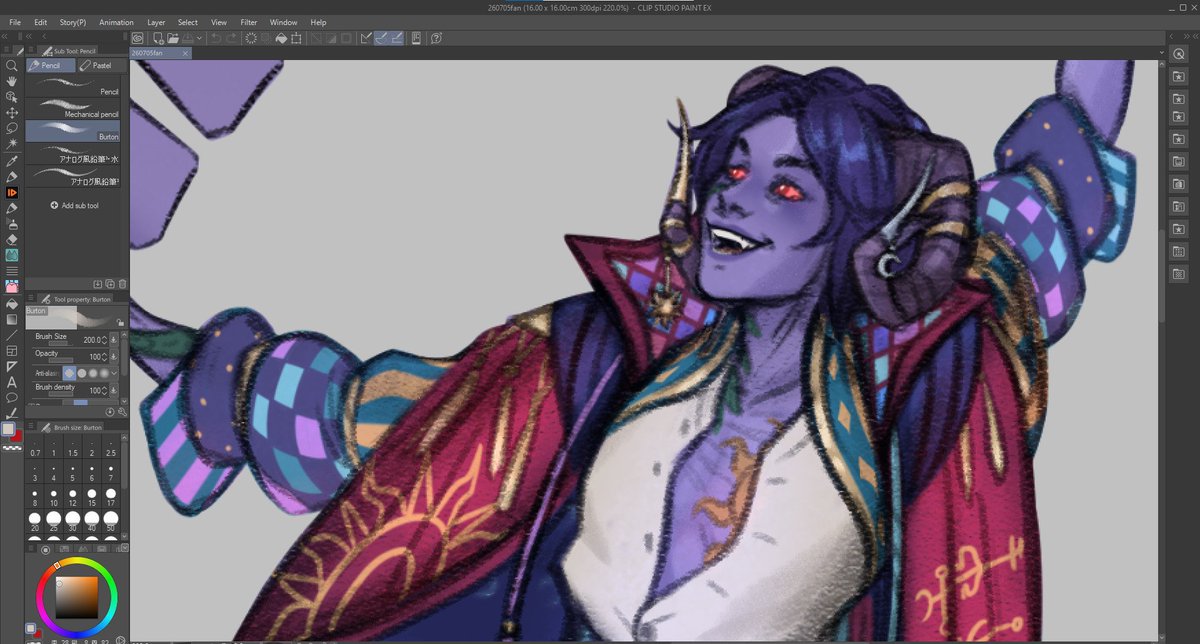Select the Eraser tool
1200x644 pixels.
tap(12, 240)
